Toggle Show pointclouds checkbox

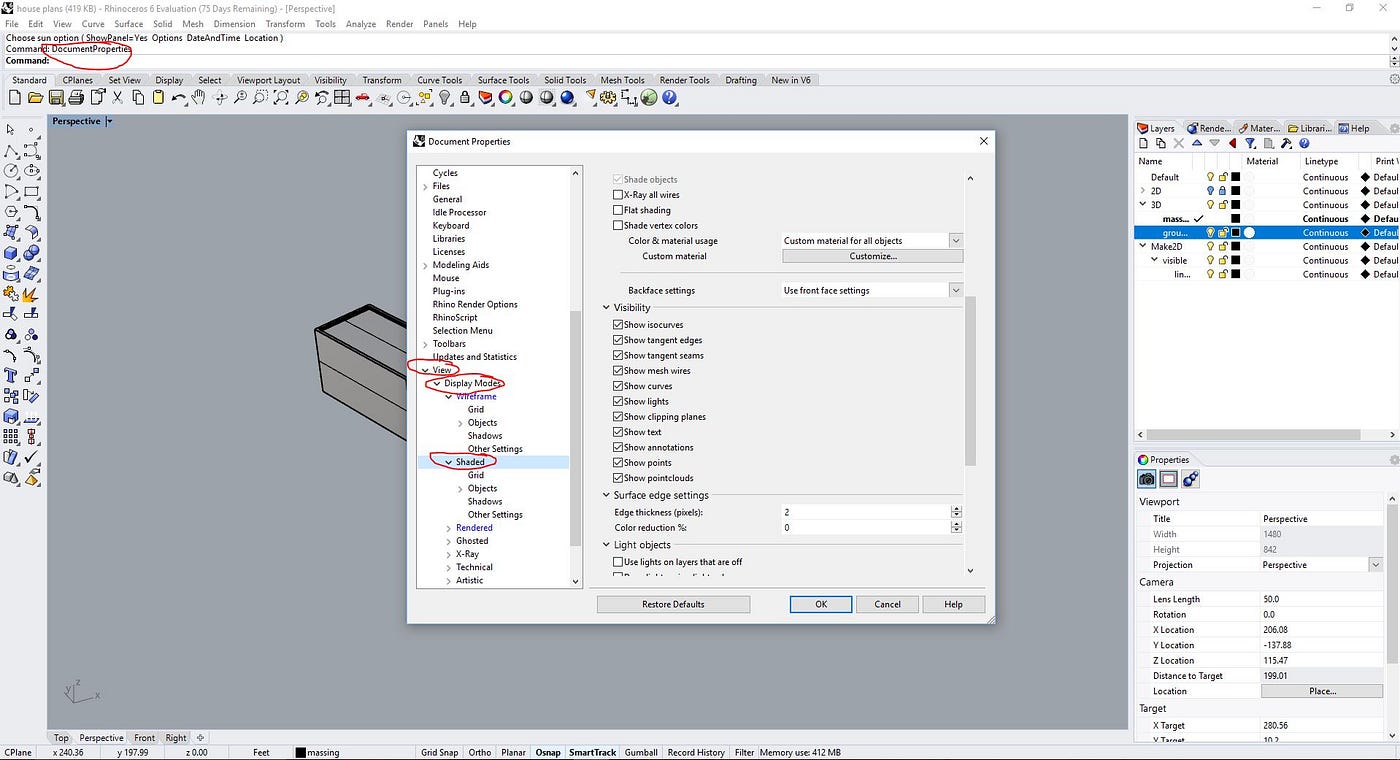617,478
